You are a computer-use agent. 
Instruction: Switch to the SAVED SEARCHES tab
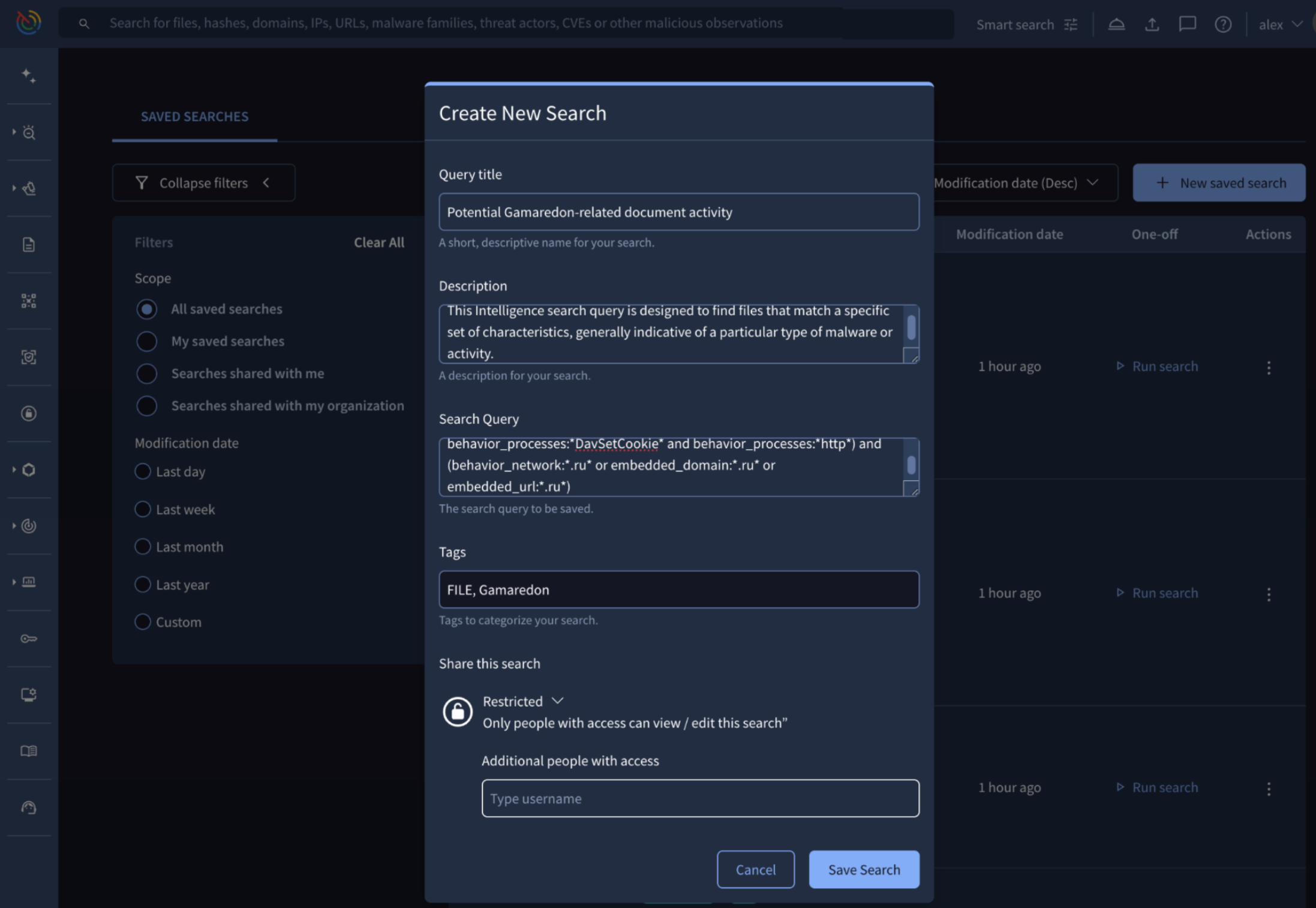pyautogui.click(x=194, y=116)
